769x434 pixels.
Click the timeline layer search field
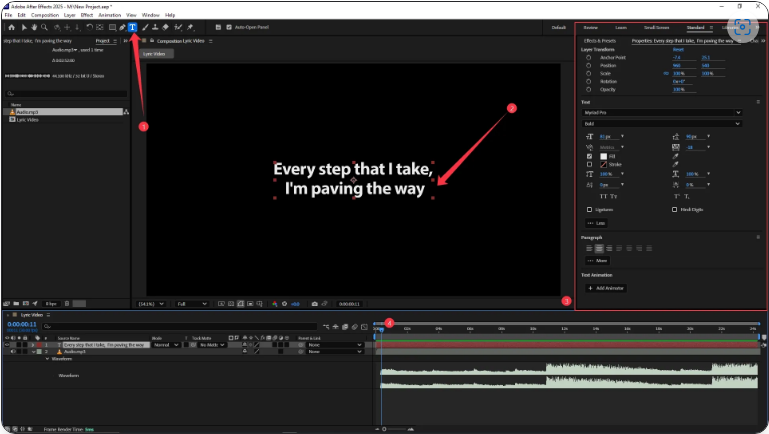click(179, 326)
